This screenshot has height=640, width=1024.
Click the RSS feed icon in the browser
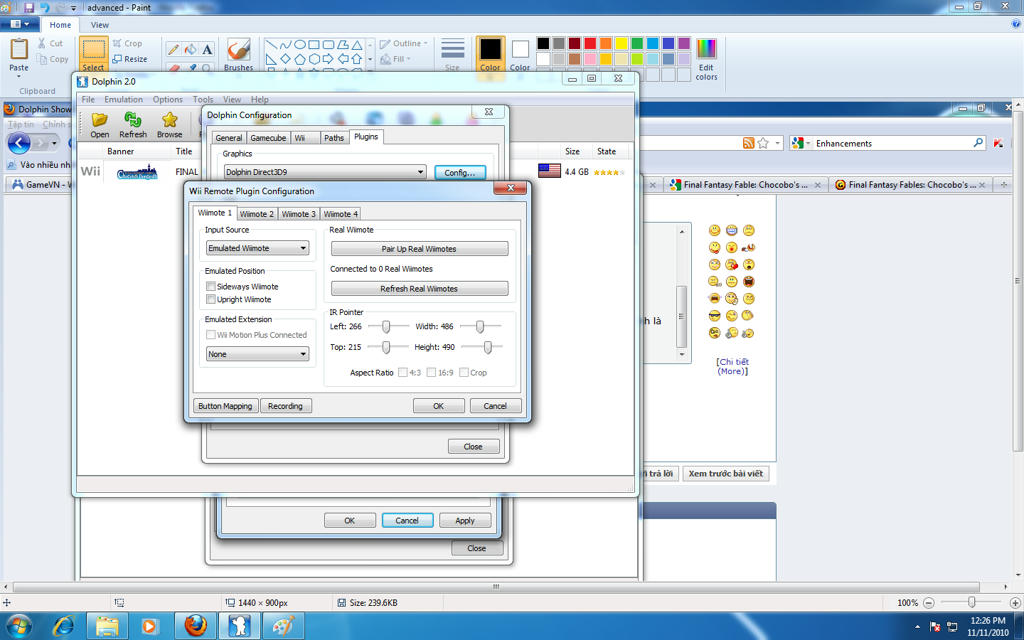748,143
